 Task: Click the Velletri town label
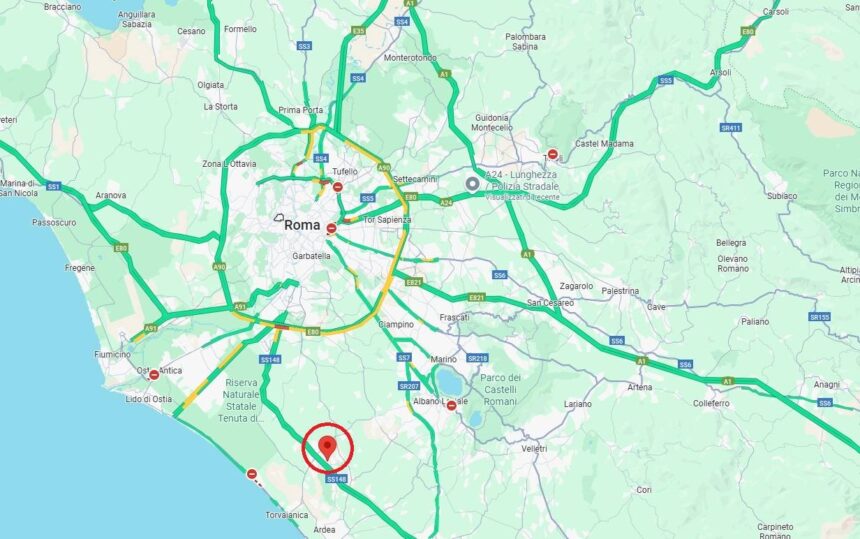click(534, 449)
